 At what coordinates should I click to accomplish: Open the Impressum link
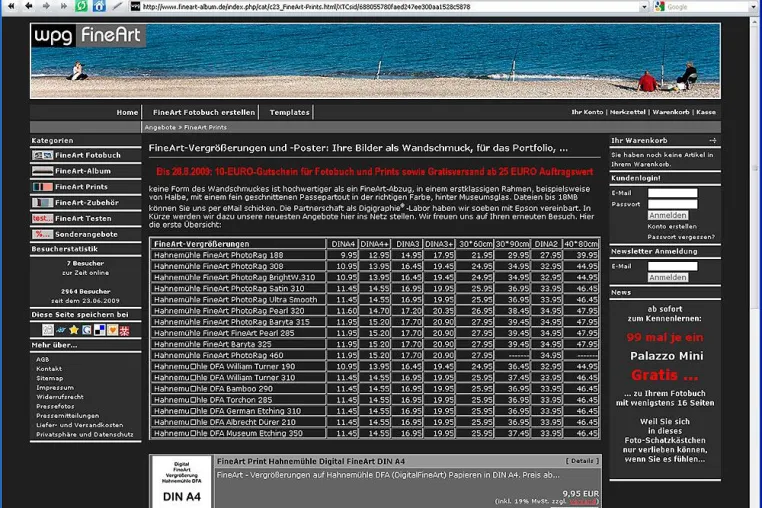(55, 387)
